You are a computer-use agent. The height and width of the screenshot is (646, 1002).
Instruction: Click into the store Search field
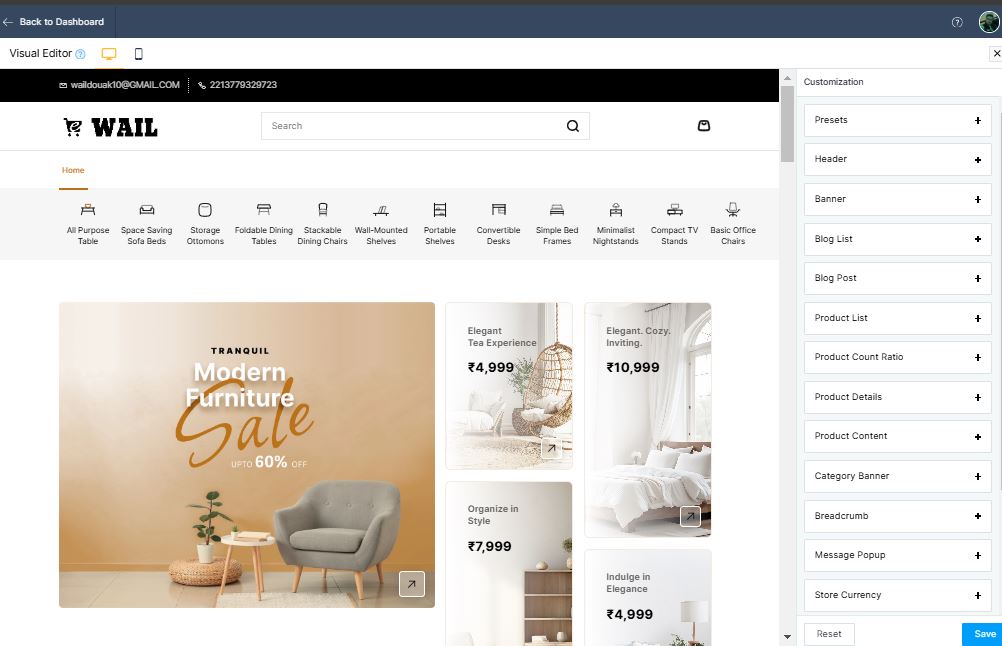coord(410,126)
